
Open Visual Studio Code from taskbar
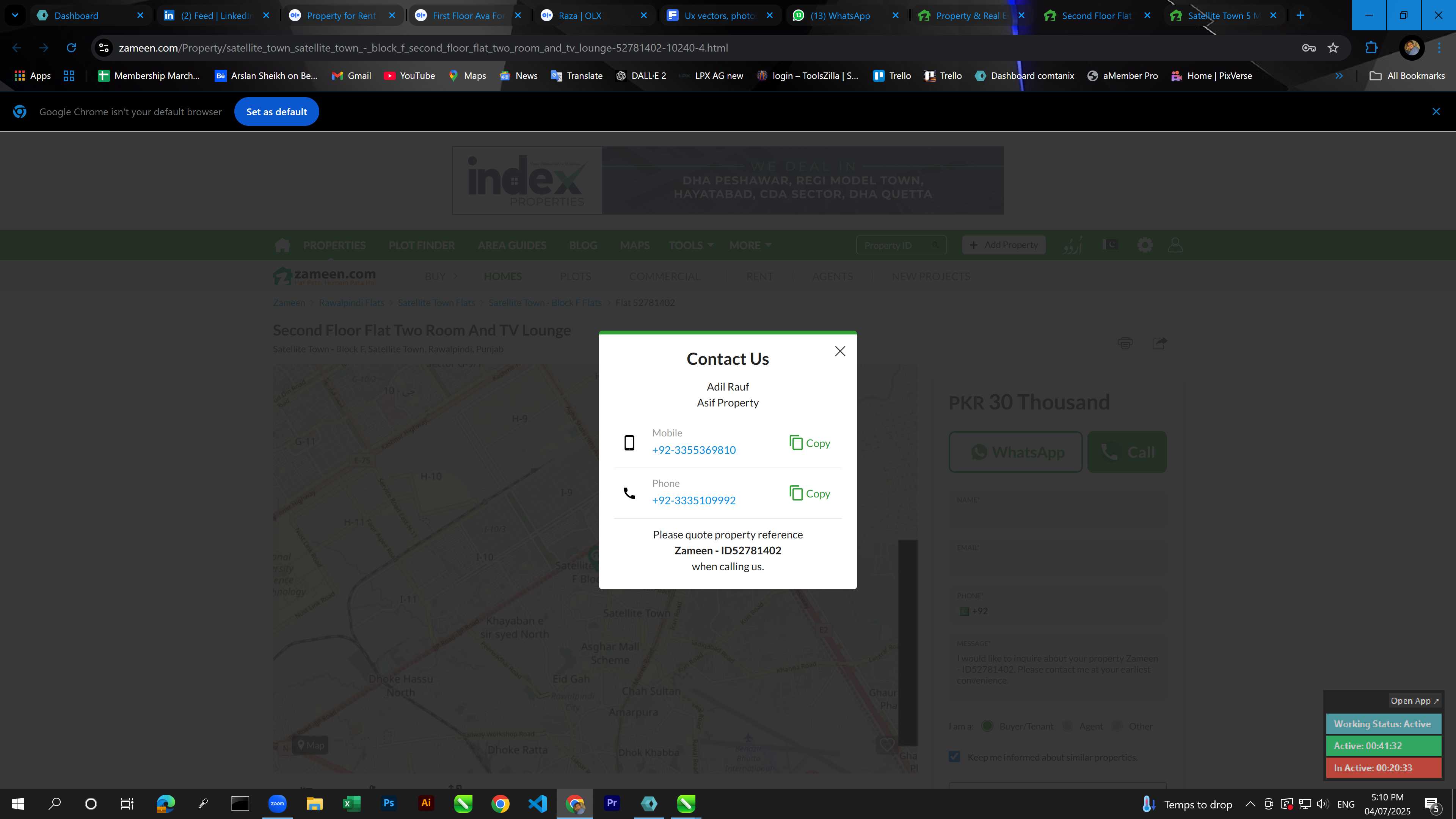pos(537,804)
